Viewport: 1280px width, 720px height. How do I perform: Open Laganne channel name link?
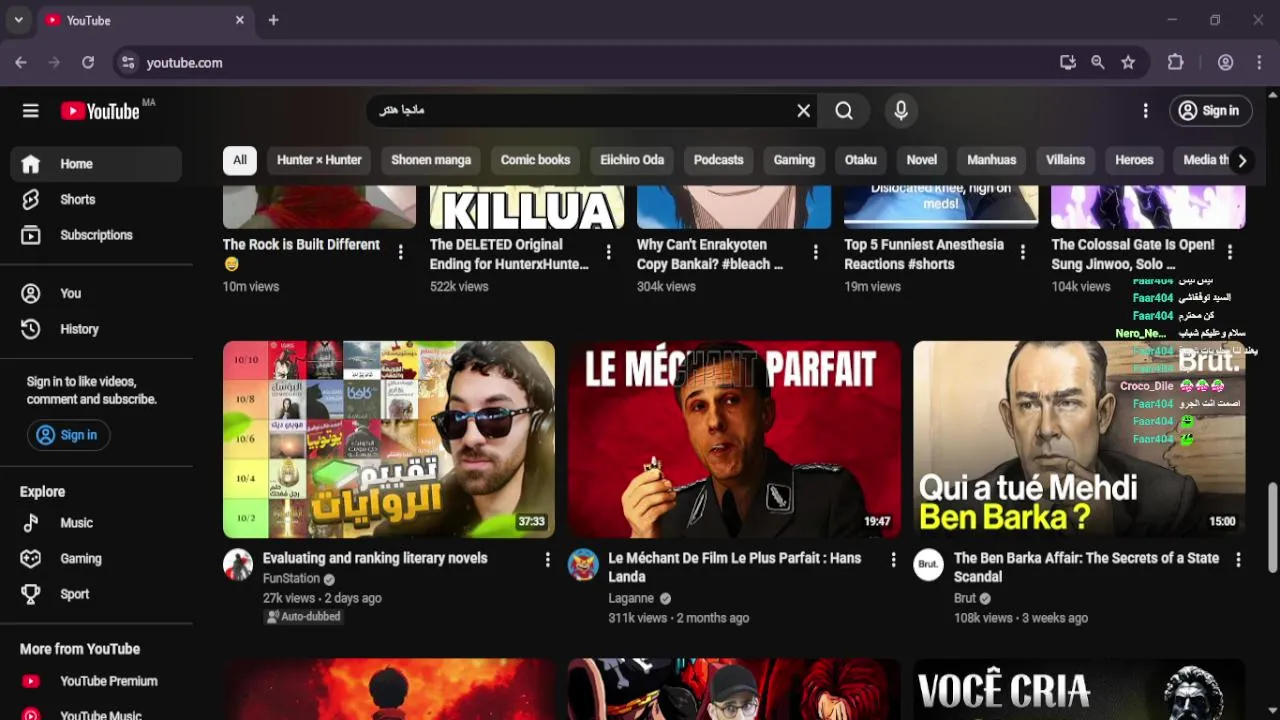(631, 599)
